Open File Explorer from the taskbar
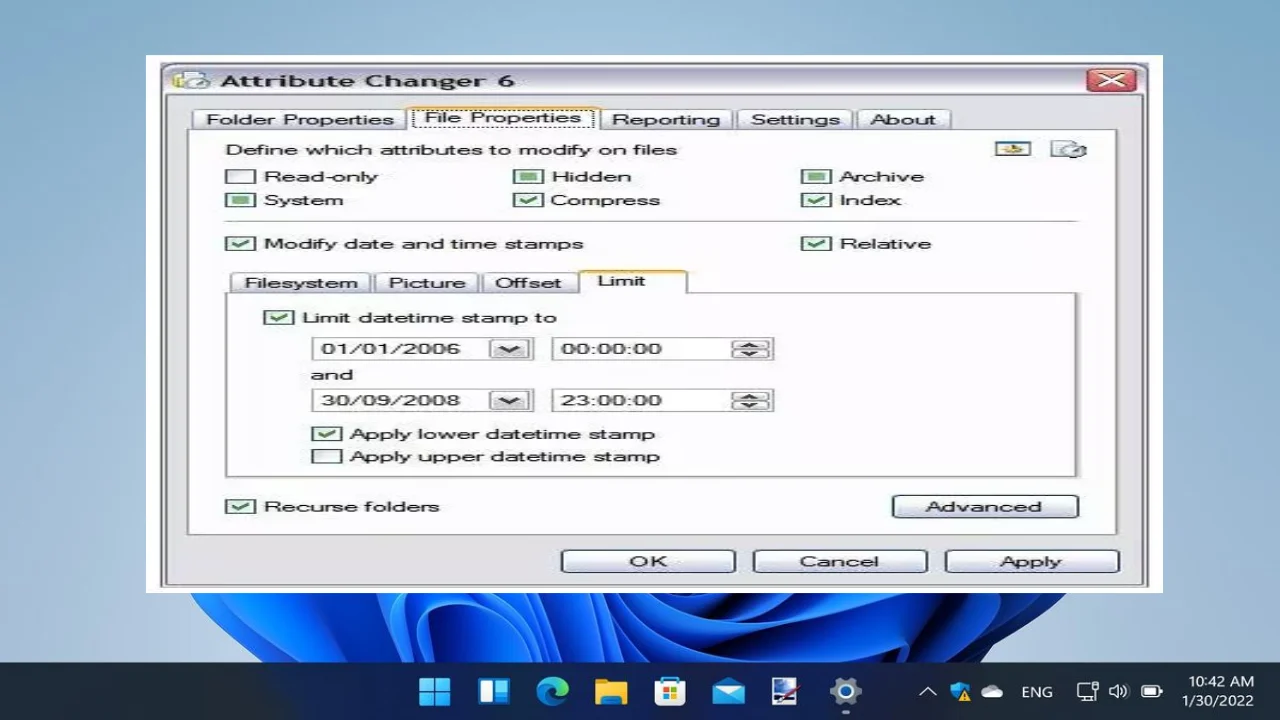 coord(611,691)
